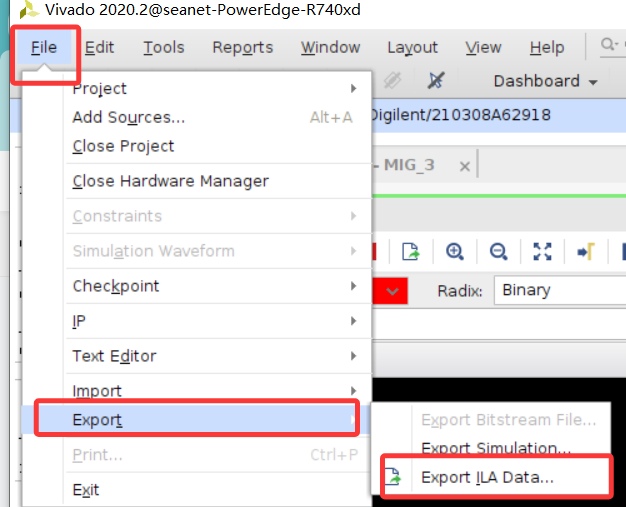Close the MIG_3 tab
Screen dimensions: 626x507
[464, 166]
